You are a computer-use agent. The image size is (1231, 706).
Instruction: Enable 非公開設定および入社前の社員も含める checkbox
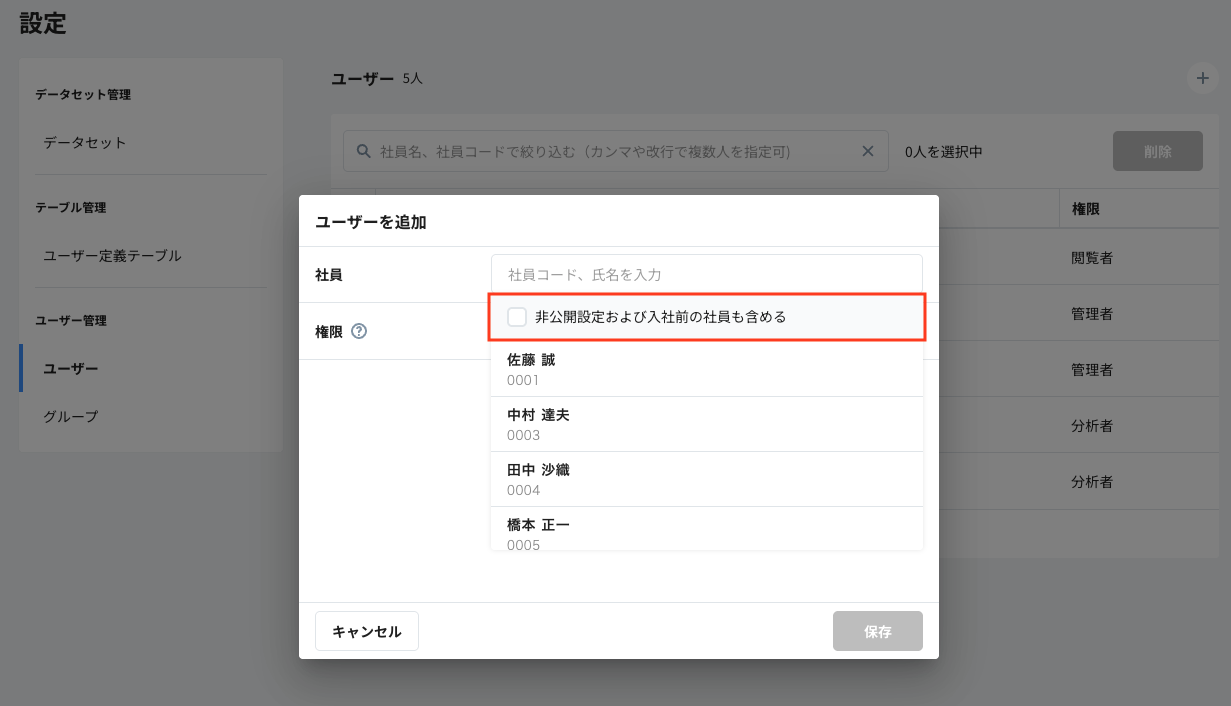pyautogui.click(x=517, y=317)
